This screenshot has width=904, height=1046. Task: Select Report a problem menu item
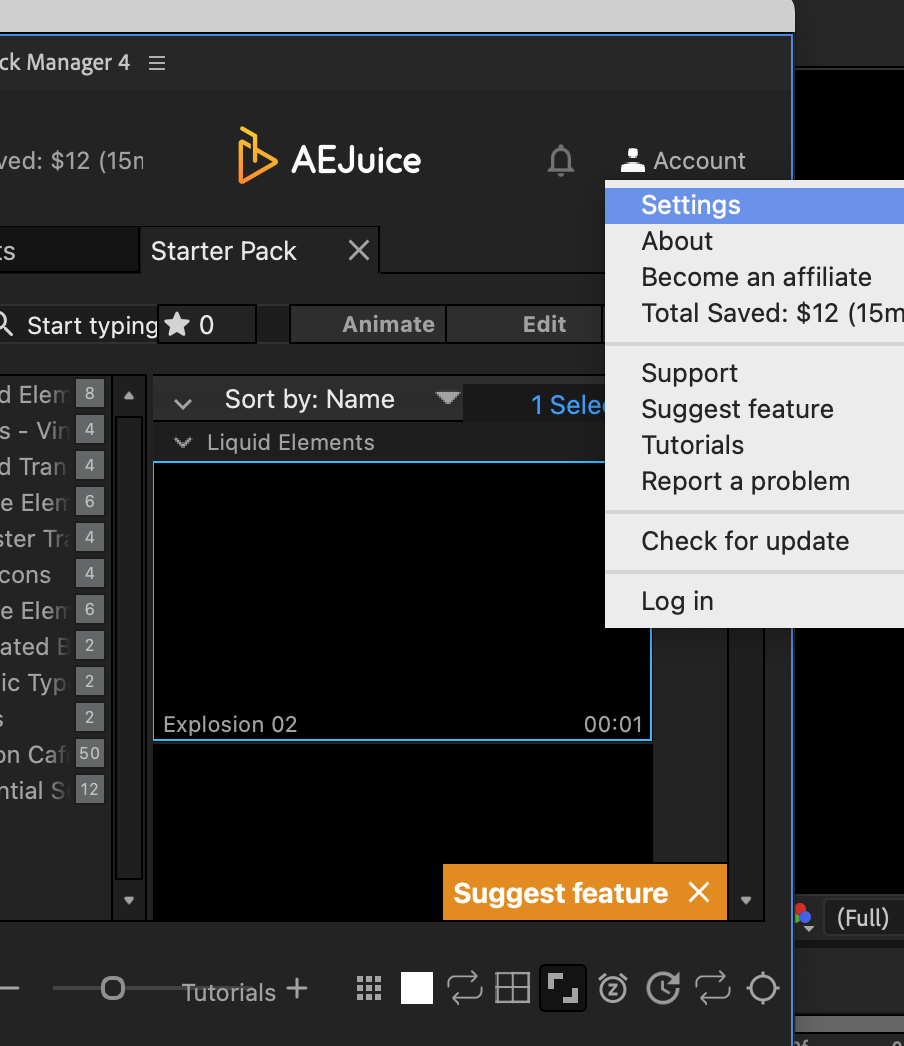click(755, 482)
